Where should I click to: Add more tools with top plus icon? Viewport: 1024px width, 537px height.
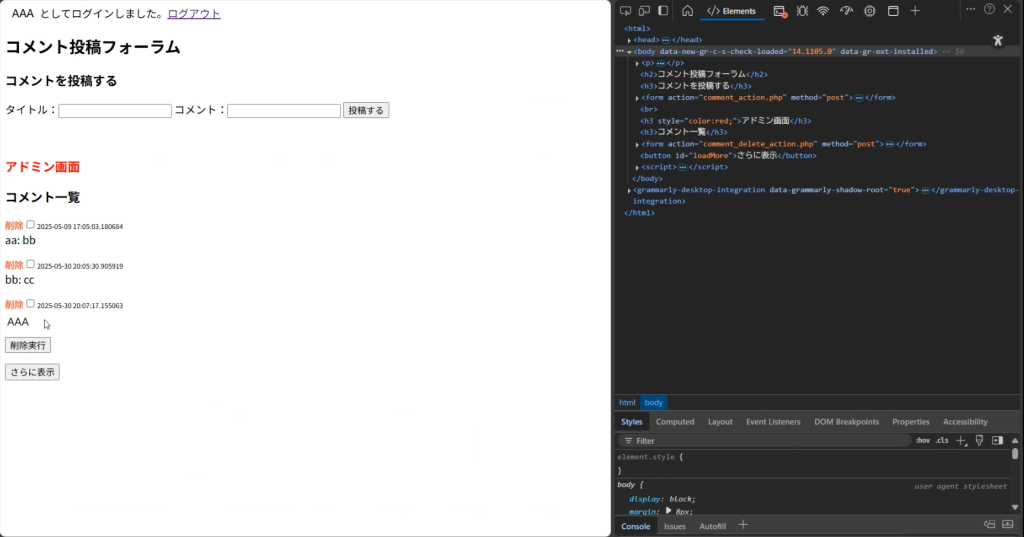point(915,10)
